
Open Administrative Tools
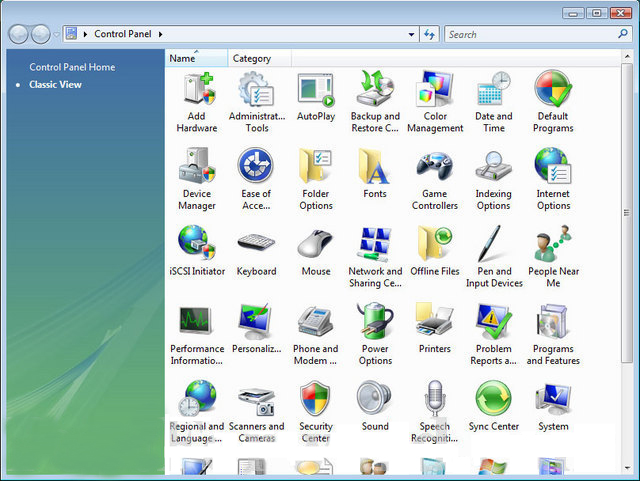(x=256, y=102)
